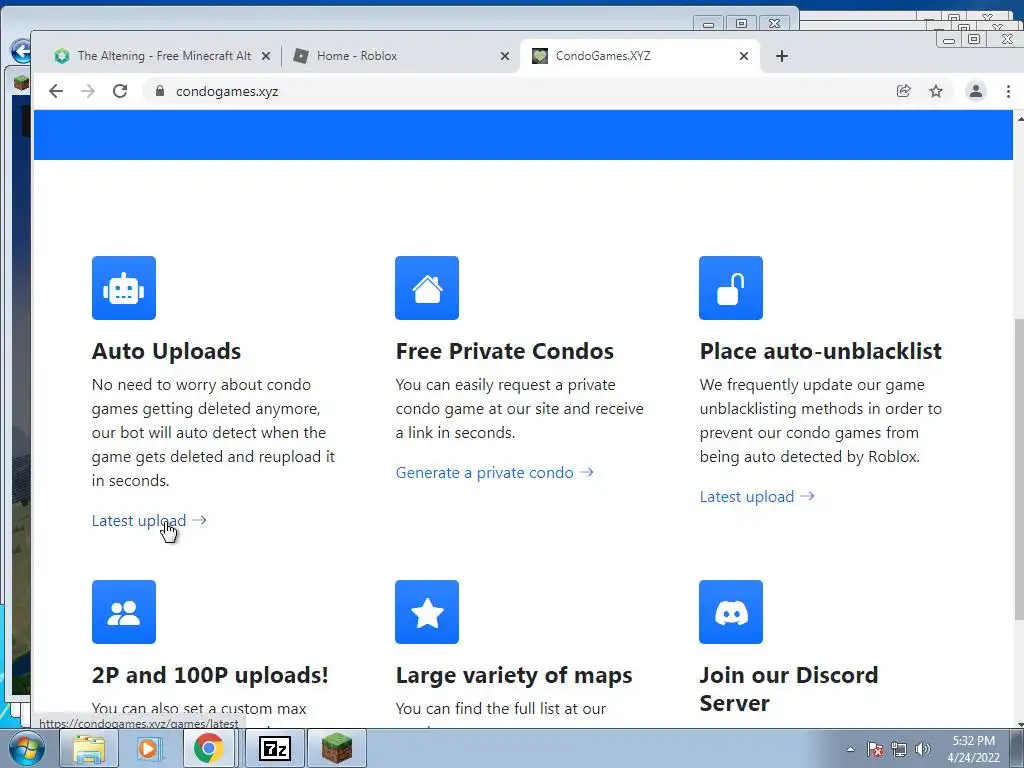Open Latest upload link under Place auto-unblacklist

click(757, 496)
